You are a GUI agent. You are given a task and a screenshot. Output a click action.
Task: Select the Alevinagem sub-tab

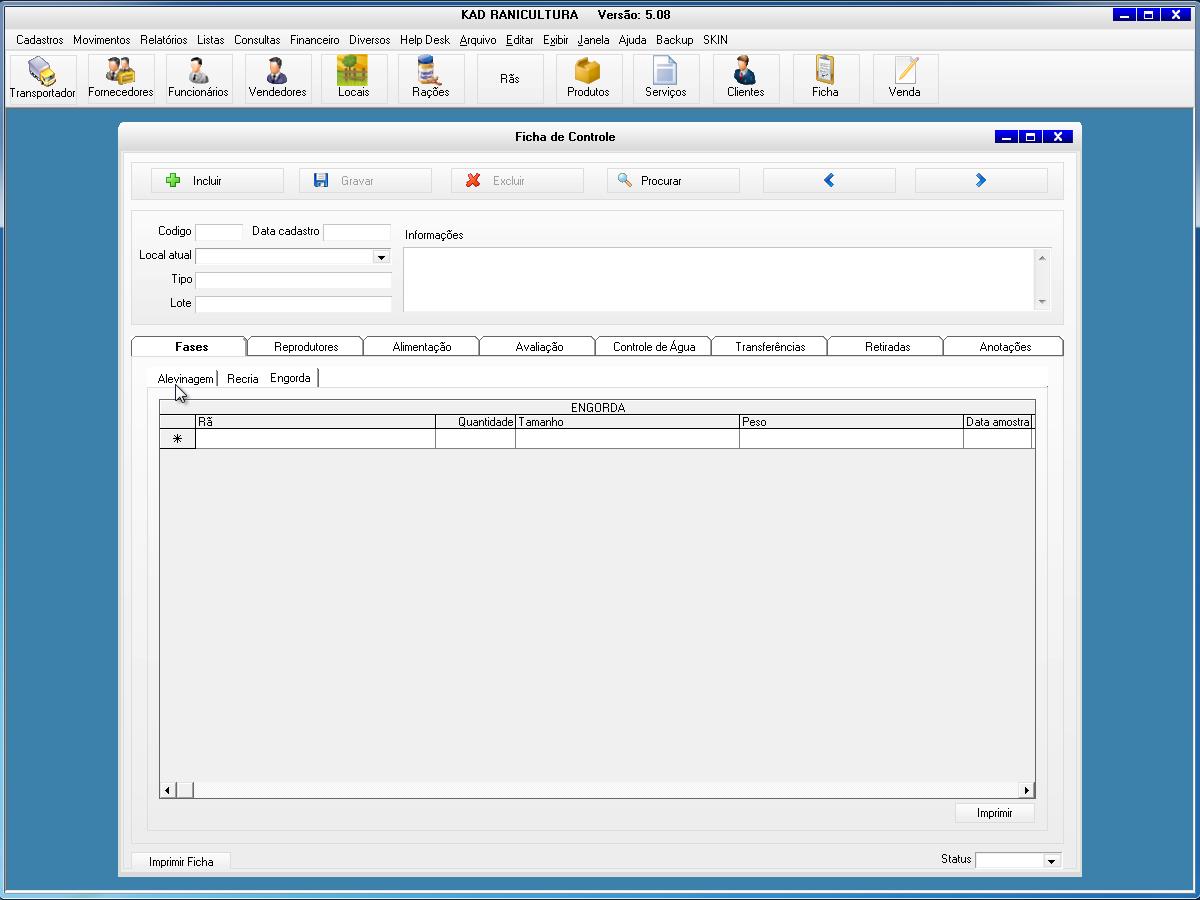(x=185, y=379)
